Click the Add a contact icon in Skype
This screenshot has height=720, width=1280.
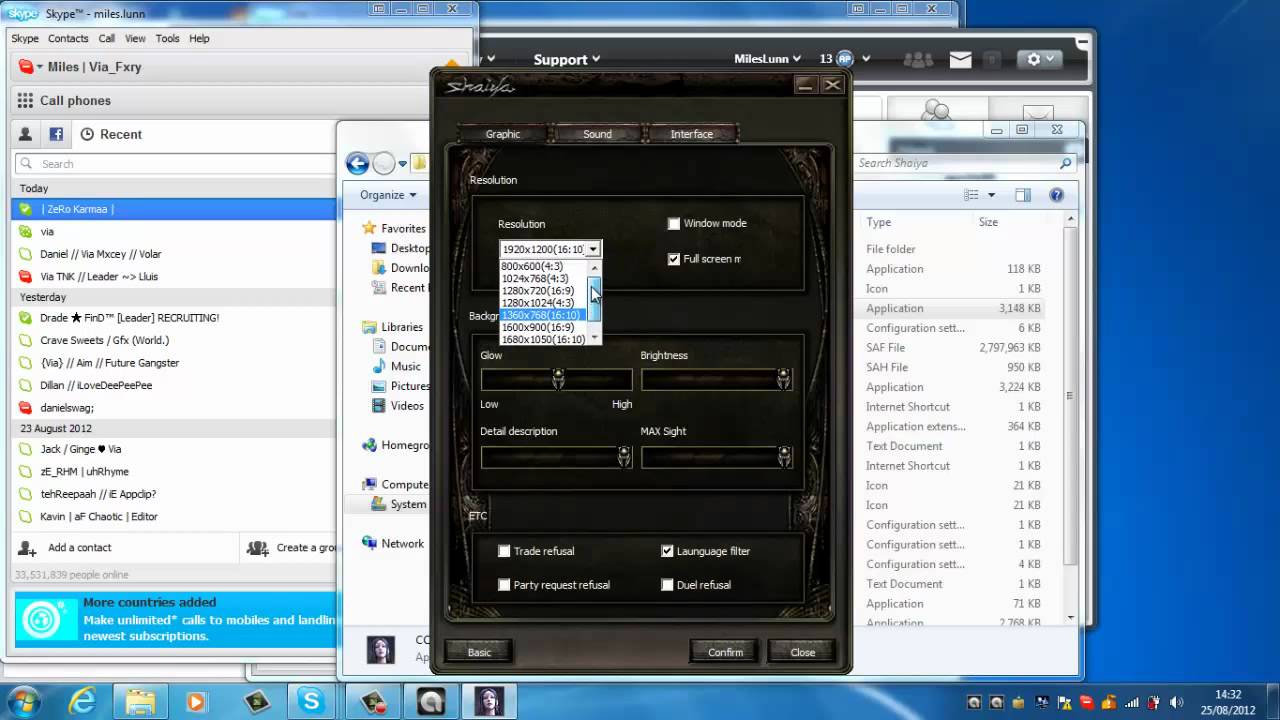[x=27, y=548]
